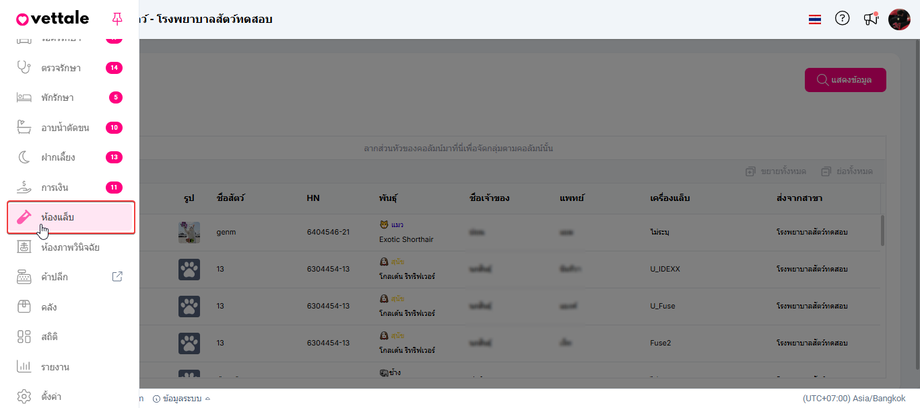Click the แสดงข้อมูล search button
This screenshot has width=920, height=408.
point(845,80)
